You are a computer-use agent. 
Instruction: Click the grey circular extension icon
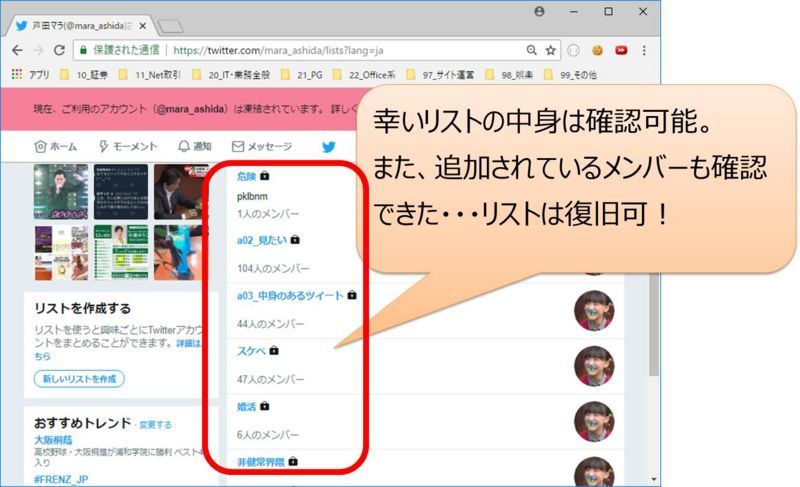pyautogui.click(x=573, y=50)
